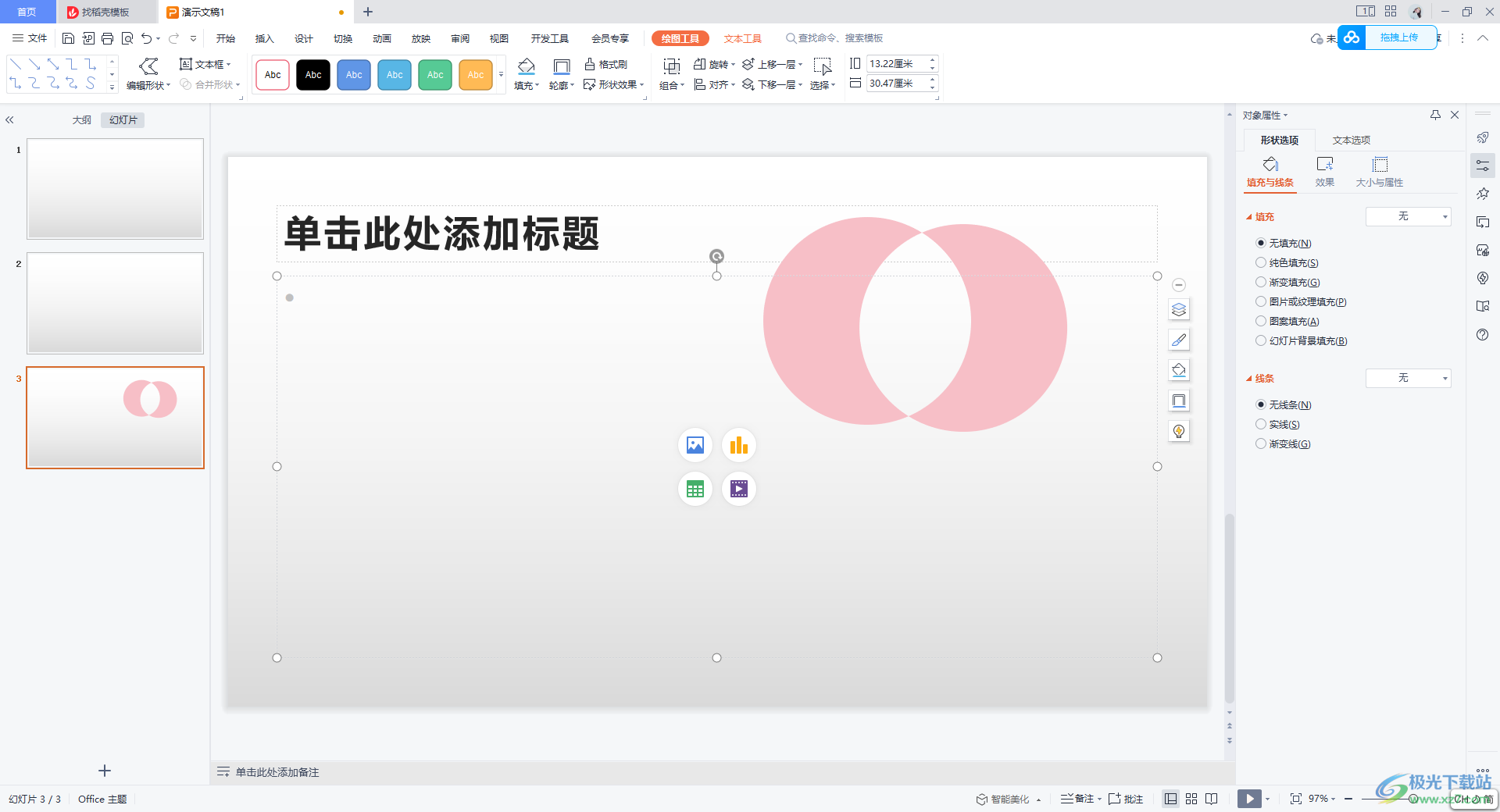Screen dimensions: 1500x812
Task: Click the blue upload button
Action: point(1387,37)
